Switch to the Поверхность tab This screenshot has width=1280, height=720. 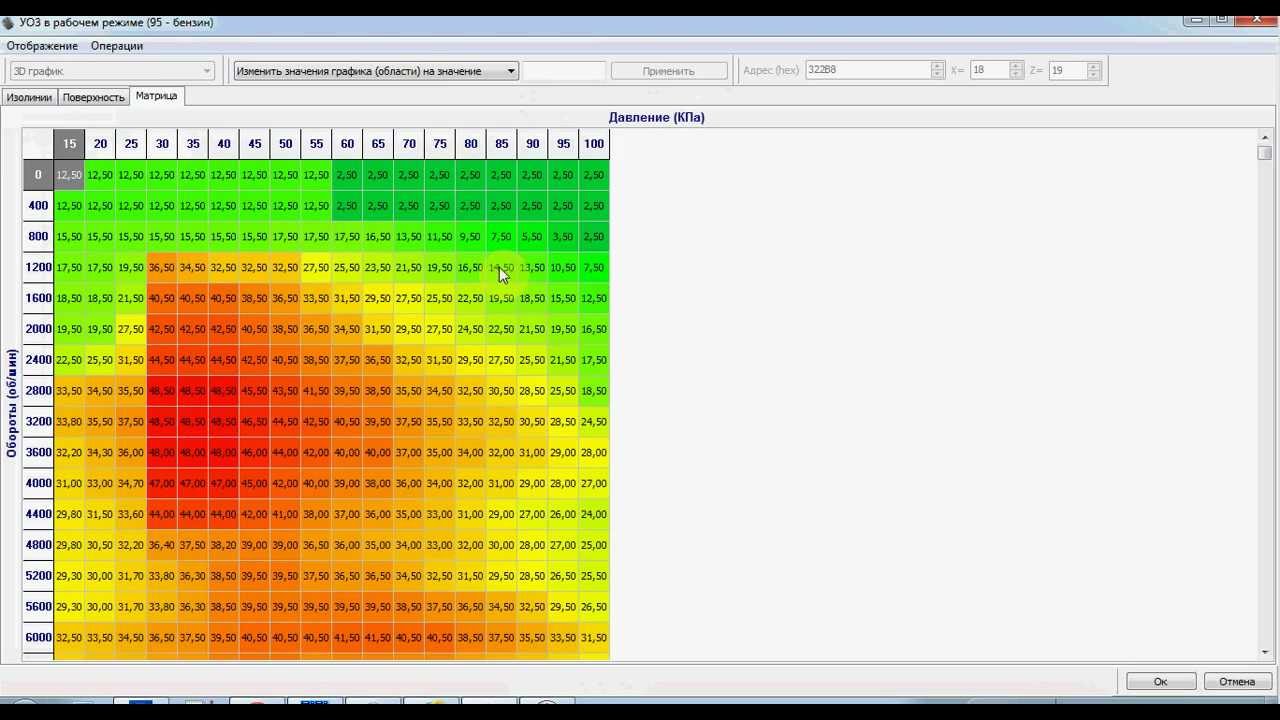tap(94, 97)
